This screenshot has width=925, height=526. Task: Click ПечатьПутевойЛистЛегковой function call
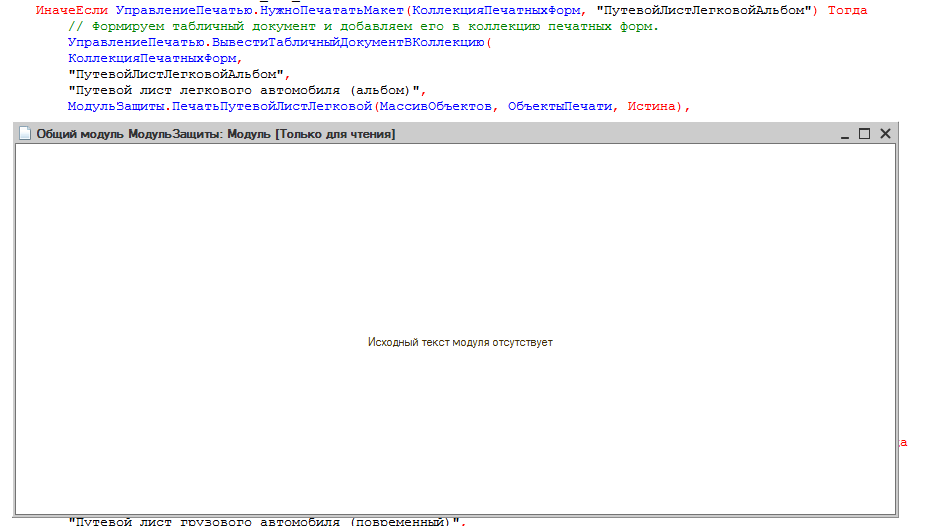272,106
